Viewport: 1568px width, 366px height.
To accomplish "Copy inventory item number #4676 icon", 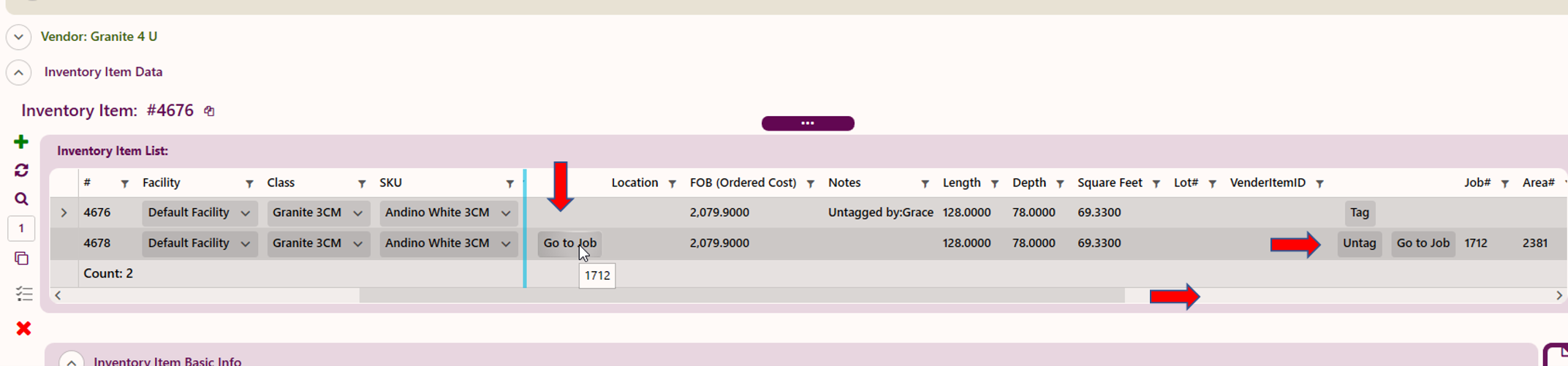I will [x=209, y=111].
